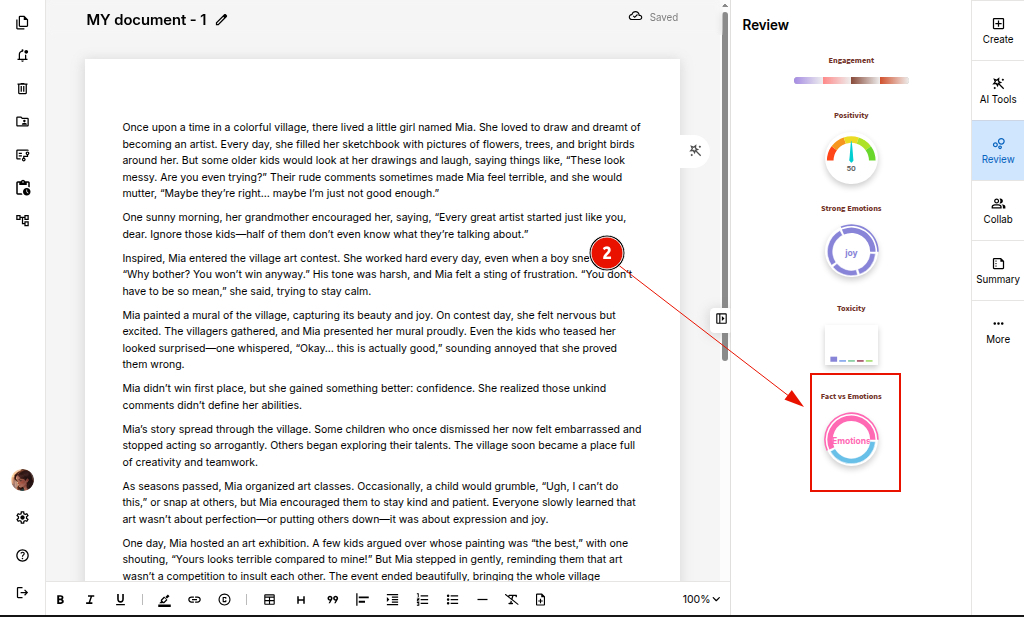The image size is (1024, 617).
Task: Open the Collab panel
Action: [x=997, y=210]
